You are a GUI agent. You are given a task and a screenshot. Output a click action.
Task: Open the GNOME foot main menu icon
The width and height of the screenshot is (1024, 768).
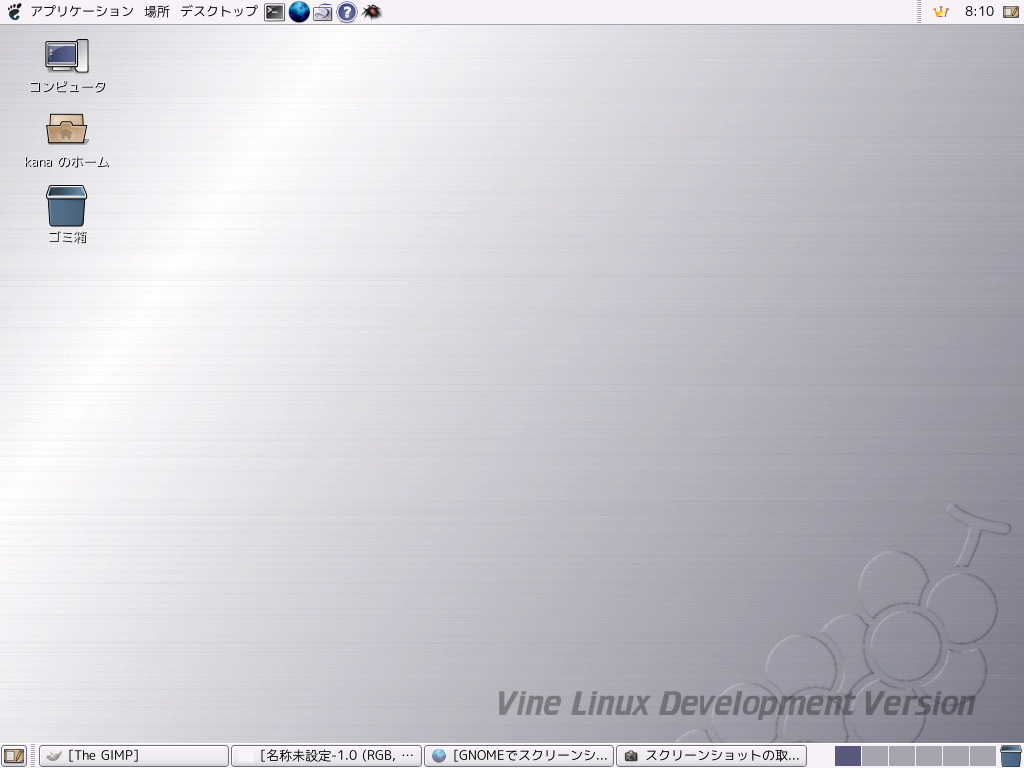pyautogui.click(x=13, y=11)
